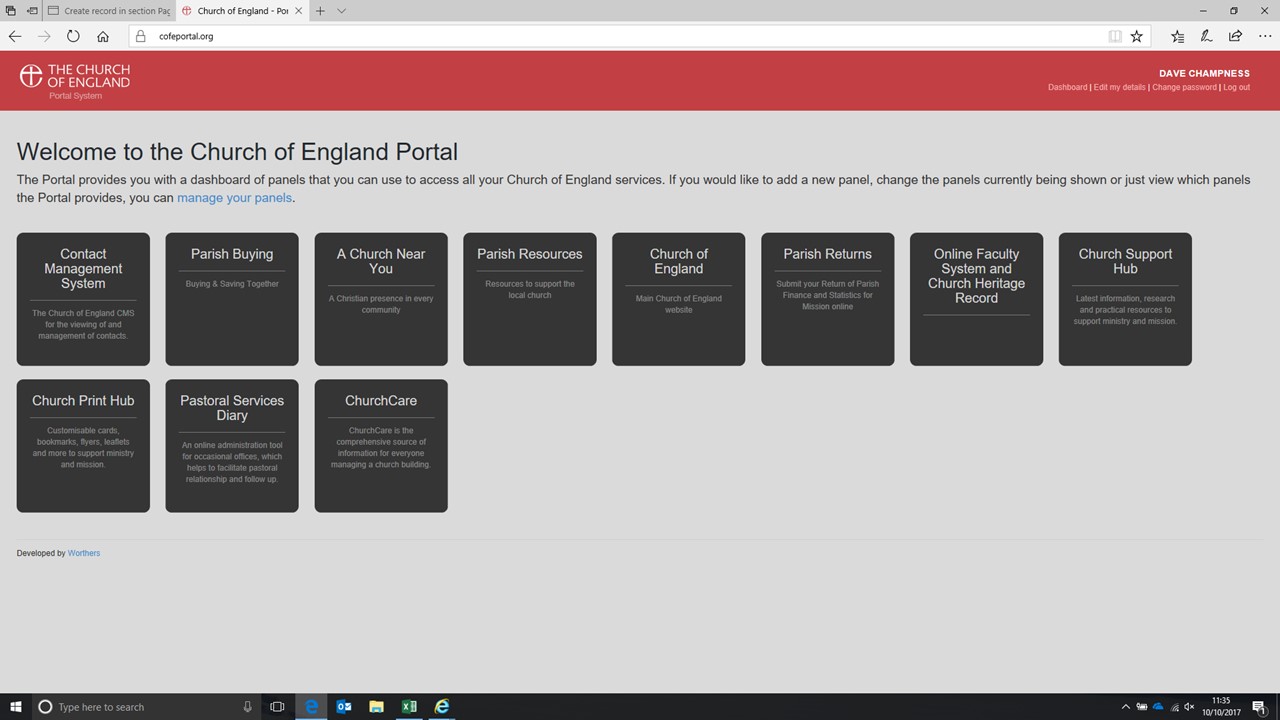Click the browser Forward arrow

tap(44, 36)
